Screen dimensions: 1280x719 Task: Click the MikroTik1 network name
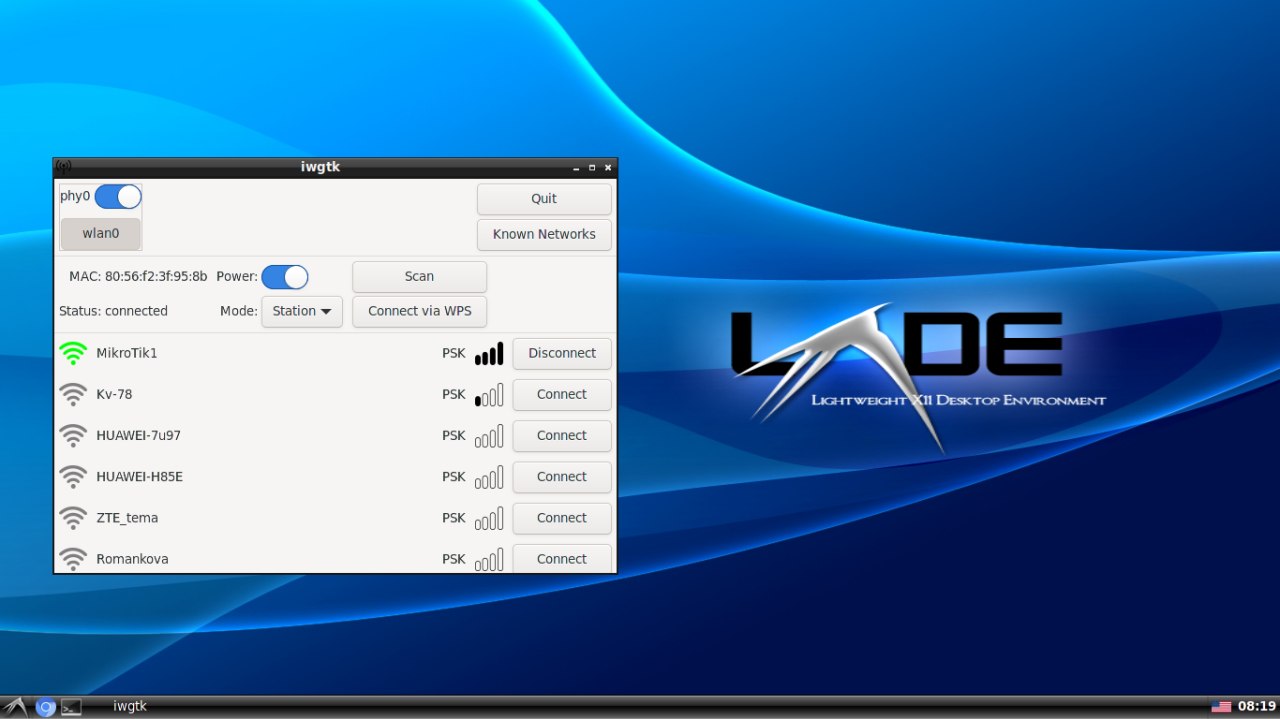click(x=127, y=353)
